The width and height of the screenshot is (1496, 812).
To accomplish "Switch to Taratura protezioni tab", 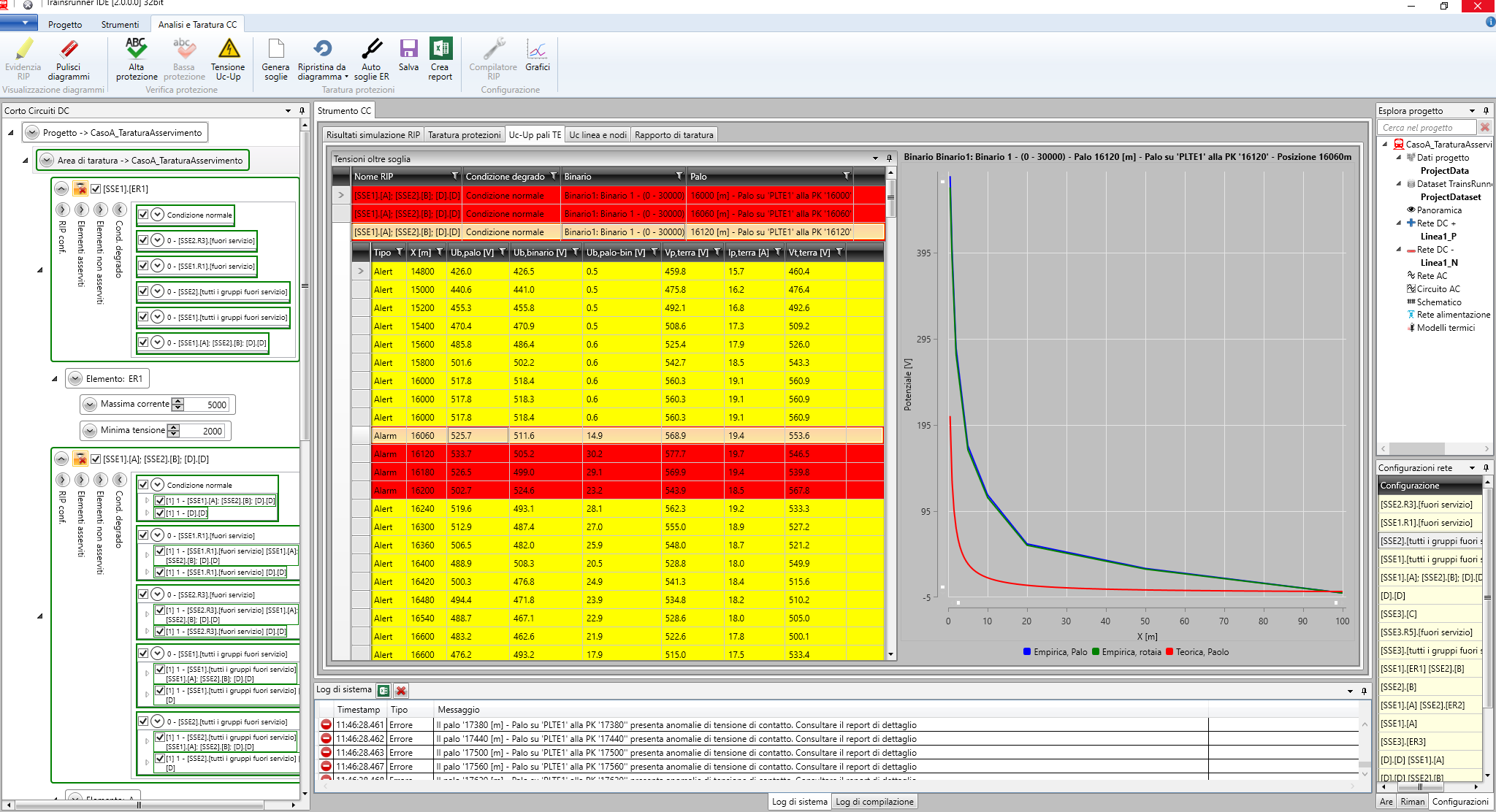I will [465, 134].
